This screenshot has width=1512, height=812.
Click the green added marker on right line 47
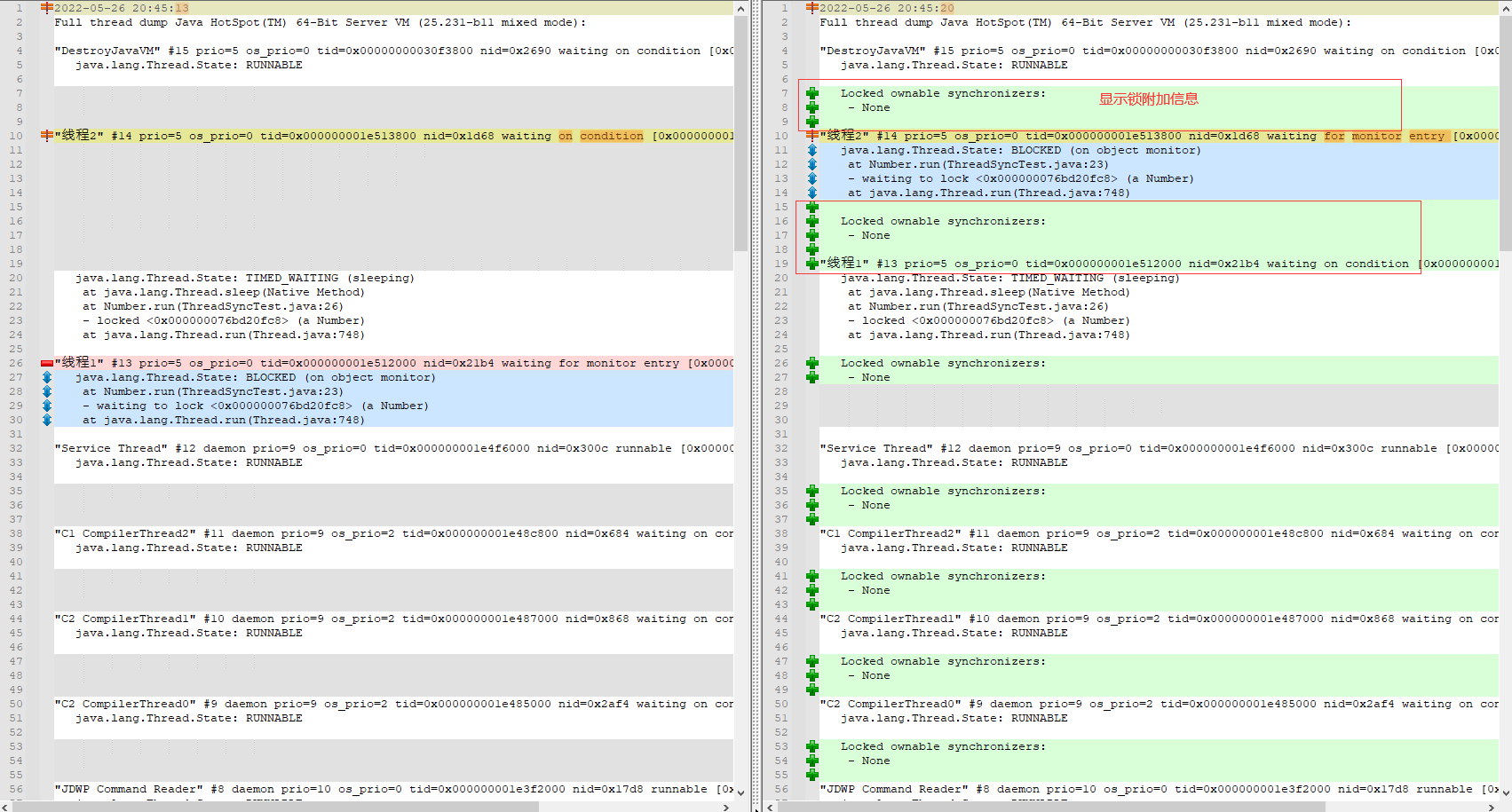click(x=812, y=661)
